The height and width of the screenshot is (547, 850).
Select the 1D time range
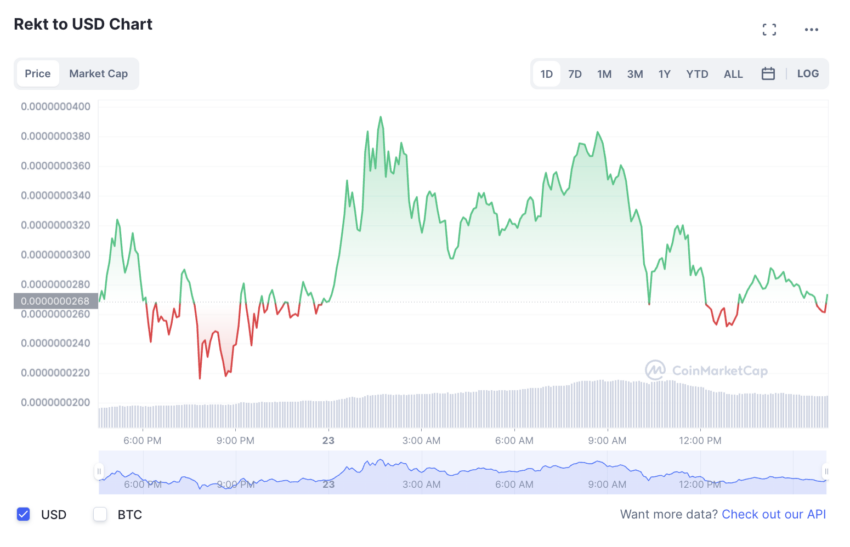[547, 74]
